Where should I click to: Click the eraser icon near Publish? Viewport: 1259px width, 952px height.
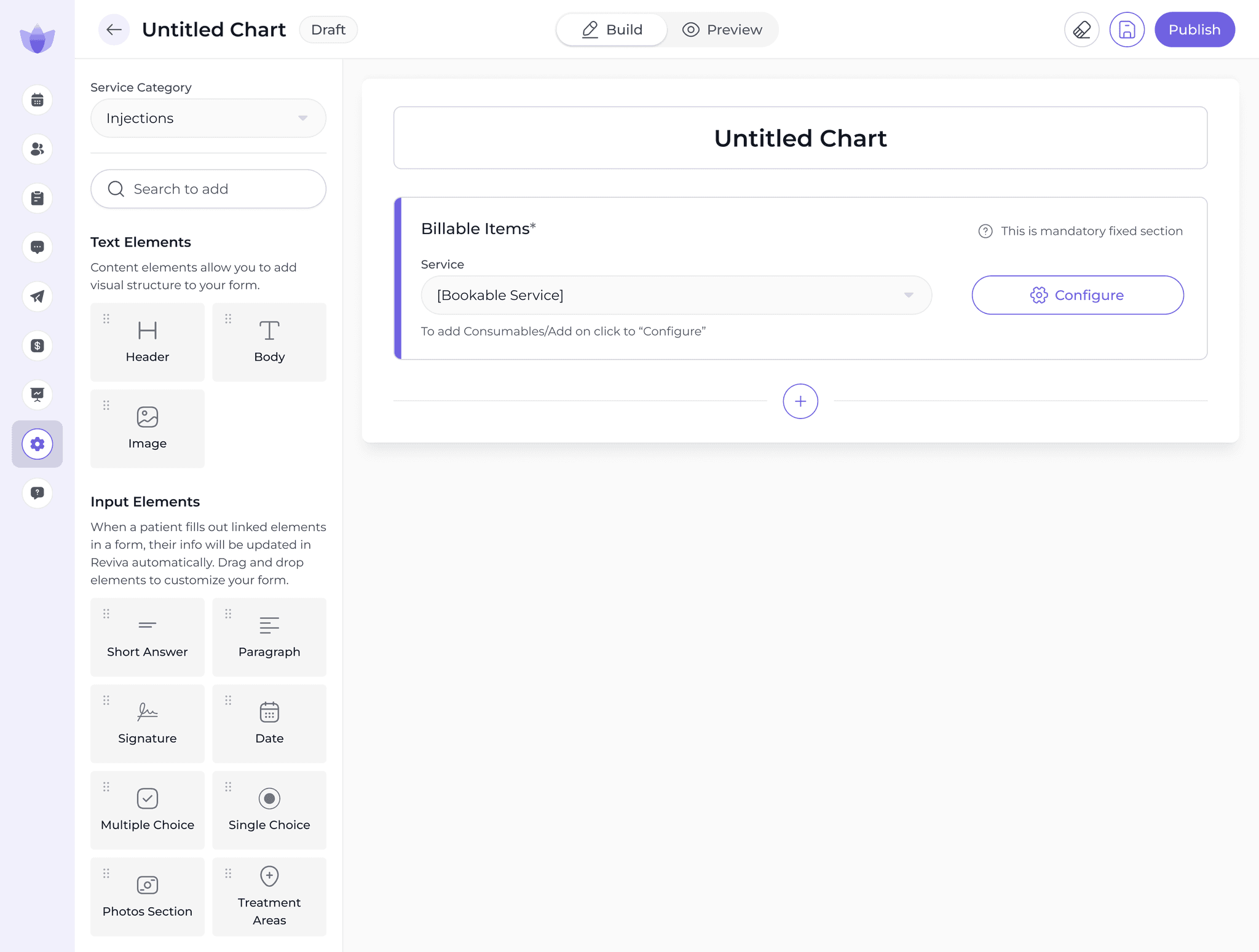[1081, 29]
